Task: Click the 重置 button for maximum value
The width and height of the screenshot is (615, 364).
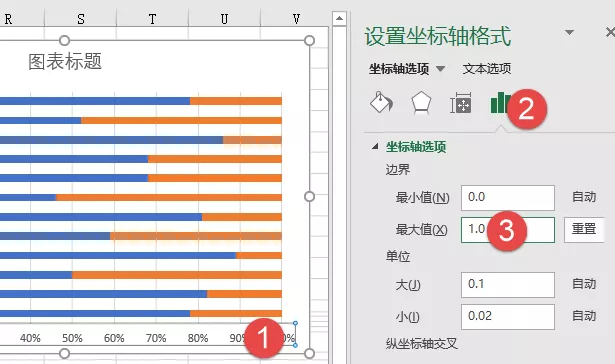Action: click(584, 229)
